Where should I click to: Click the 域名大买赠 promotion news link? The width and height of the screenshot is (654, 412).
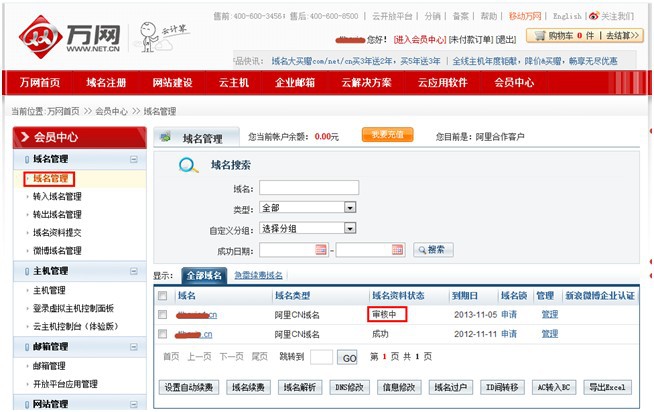click(x=356, y=61)
